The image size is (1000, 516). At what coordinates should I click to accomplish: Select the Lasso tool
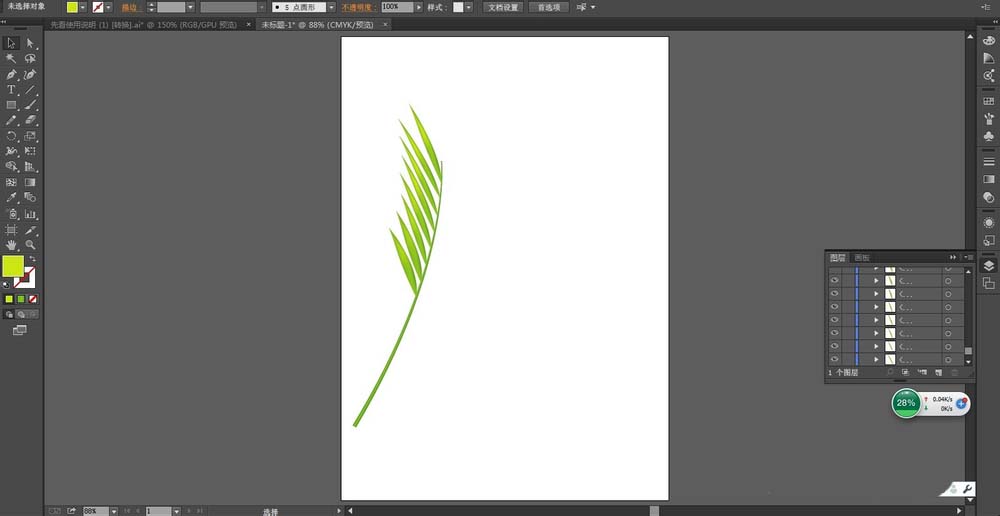click(30, 59)
